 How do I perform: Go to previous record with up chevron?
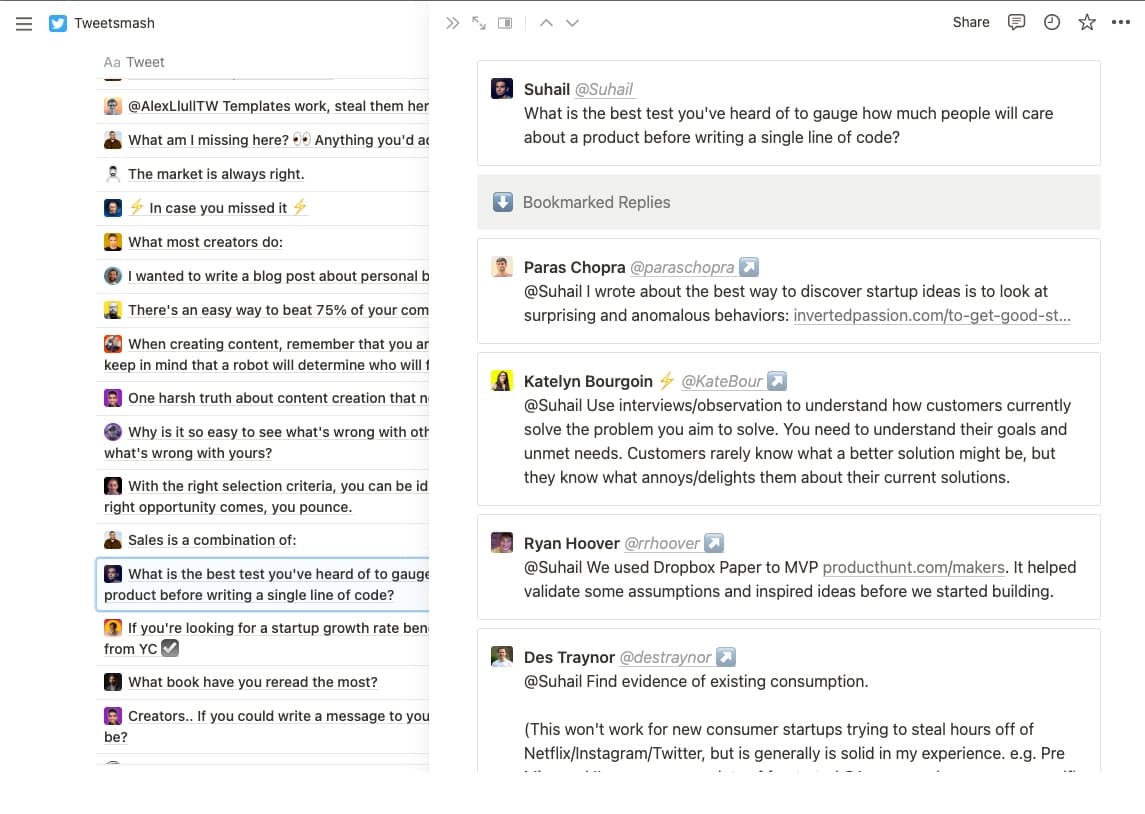[546, 22]
